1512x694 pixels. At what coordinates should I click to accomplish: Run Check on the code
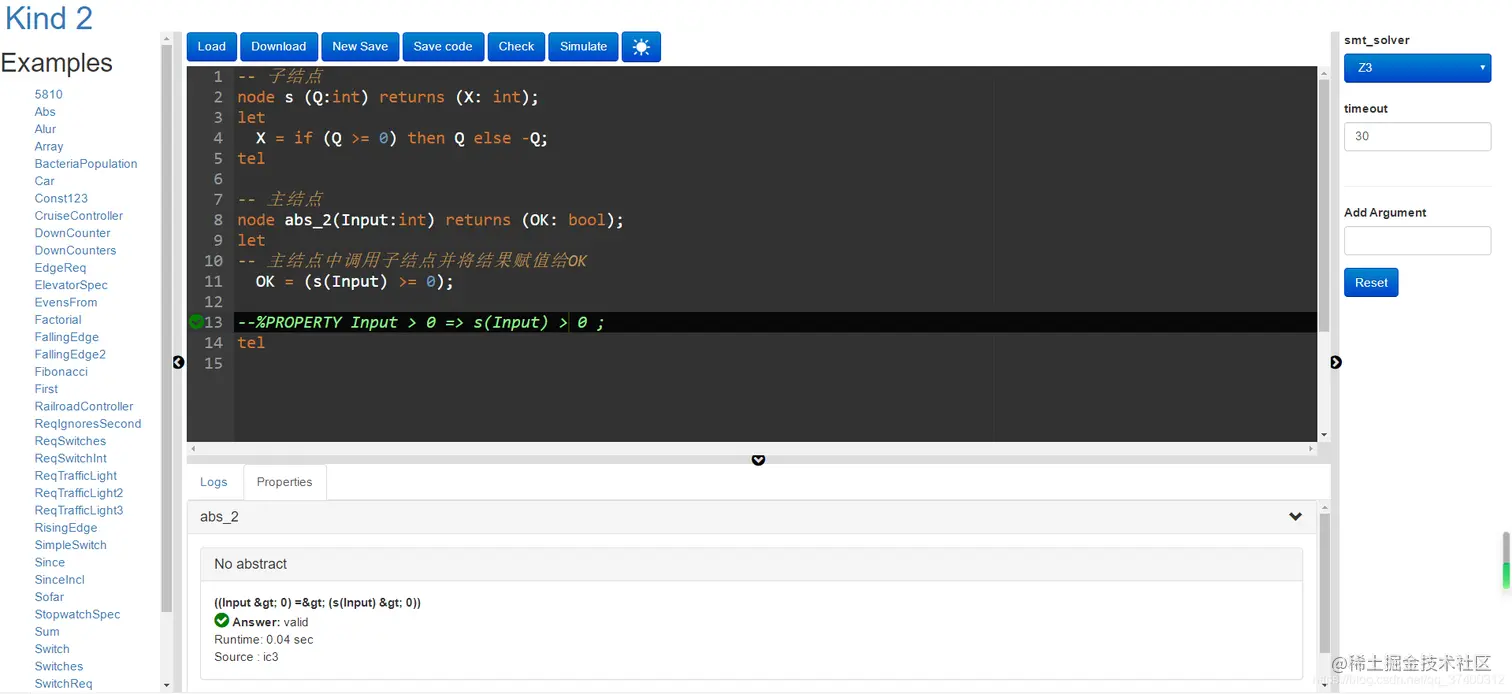516,47
